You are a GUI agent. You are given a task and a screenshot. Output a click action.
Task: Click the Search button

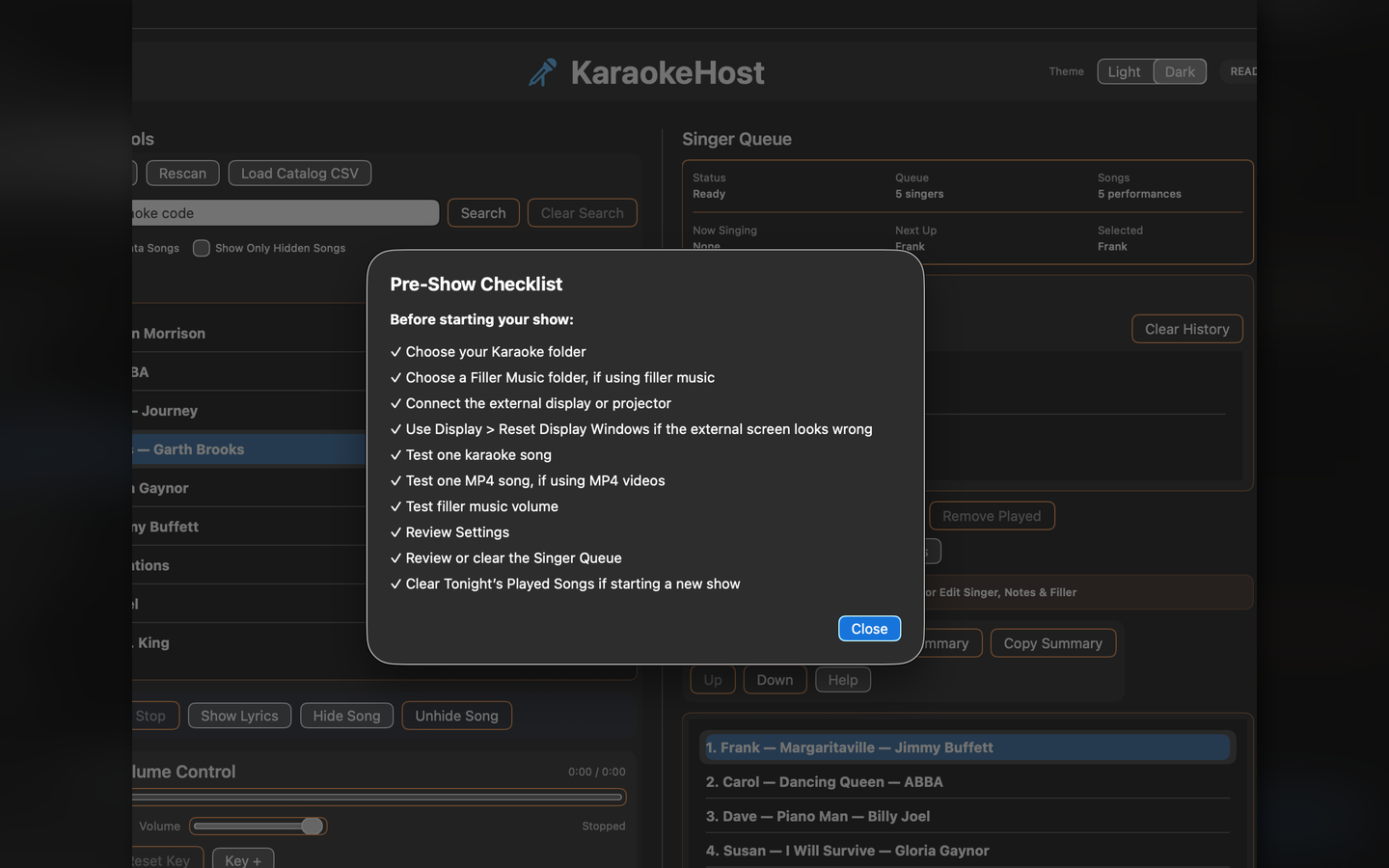[x=483, y=213]
